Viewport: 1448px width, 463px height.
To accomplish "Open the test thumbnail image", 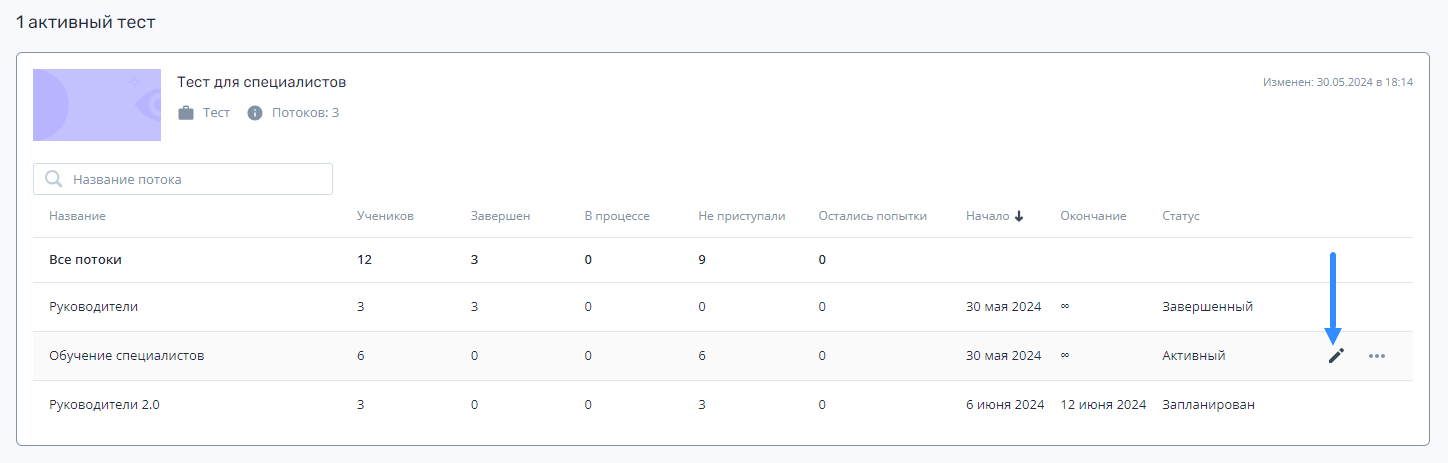I will pyautogui.click(x=97, y=105).
